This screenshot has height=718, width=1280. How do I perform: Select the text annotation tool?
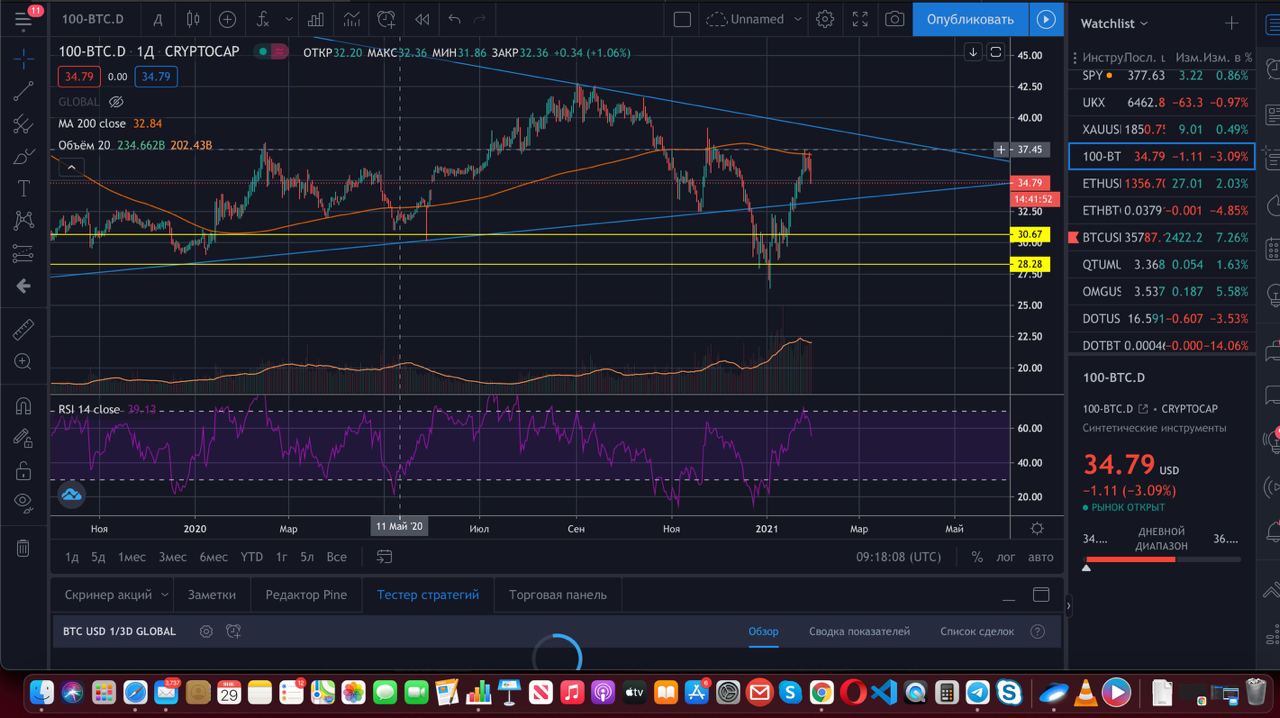click(x=23, y=188)
